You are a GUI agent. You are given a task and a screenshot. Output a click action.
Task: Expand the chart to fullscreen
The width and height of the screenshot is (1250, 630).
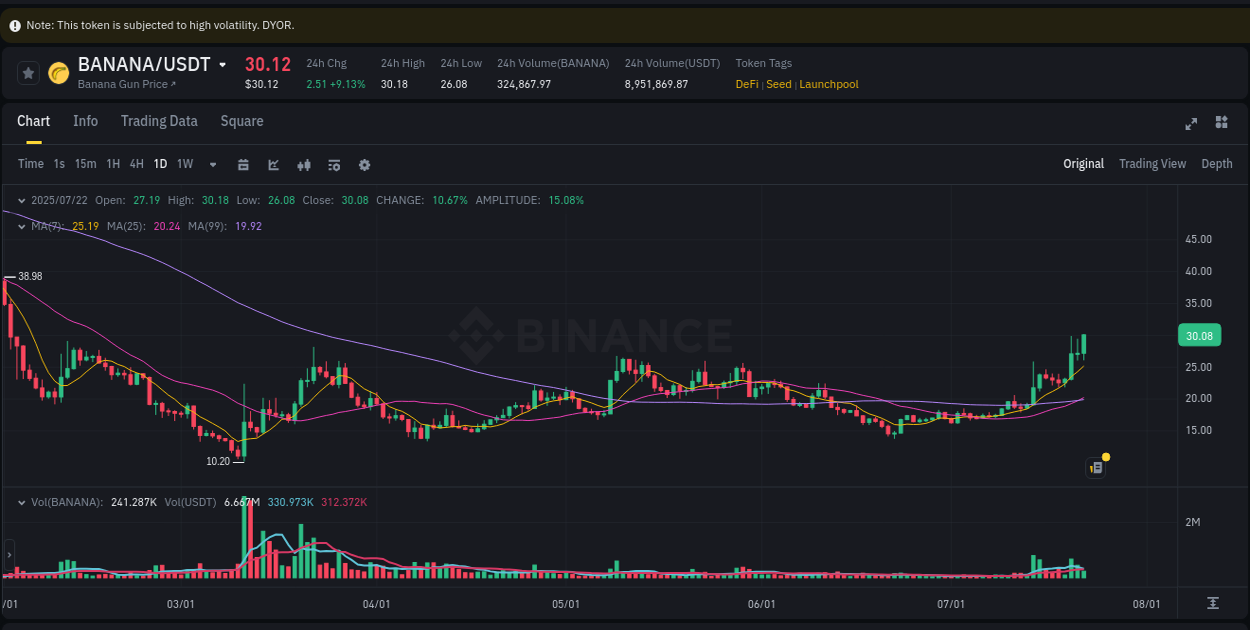pos(1191,124)
